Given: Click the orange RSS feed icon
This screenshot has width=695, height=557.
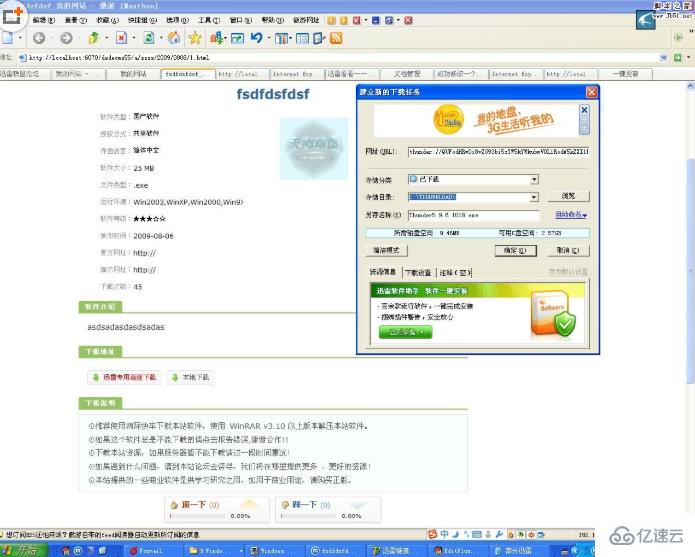Looking at the screenshot, I should click(x=336, y=38).
